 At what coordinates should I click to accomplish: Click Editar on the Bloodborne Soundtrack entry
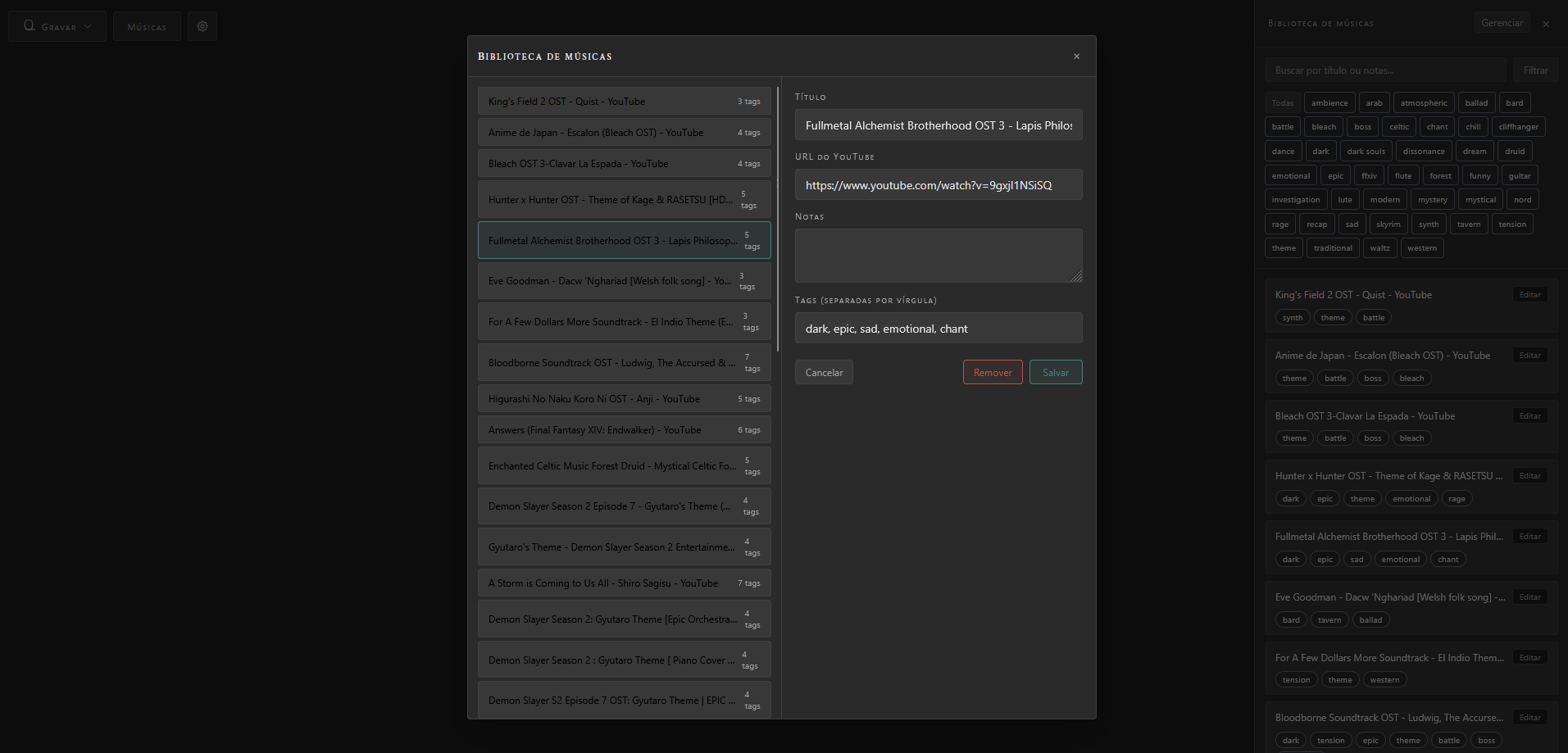(x=1529, y=717)
